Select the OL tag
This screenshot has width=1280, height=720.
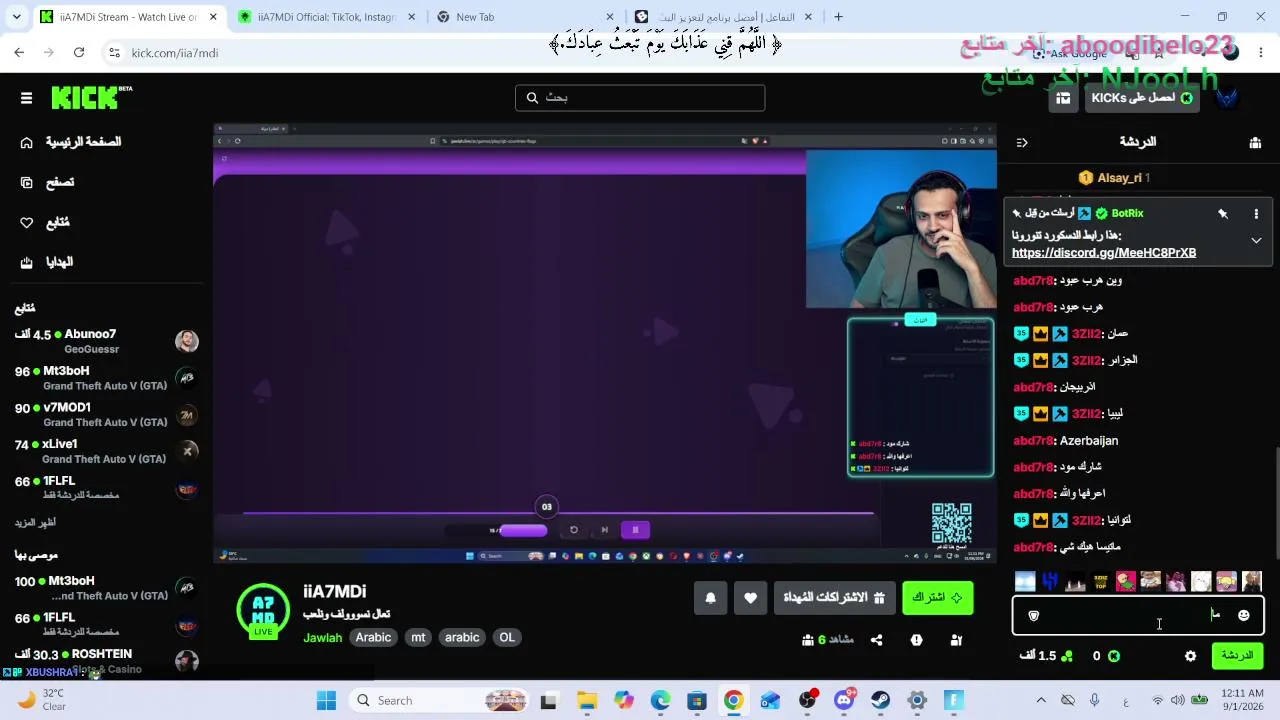[x=507, y=638]
